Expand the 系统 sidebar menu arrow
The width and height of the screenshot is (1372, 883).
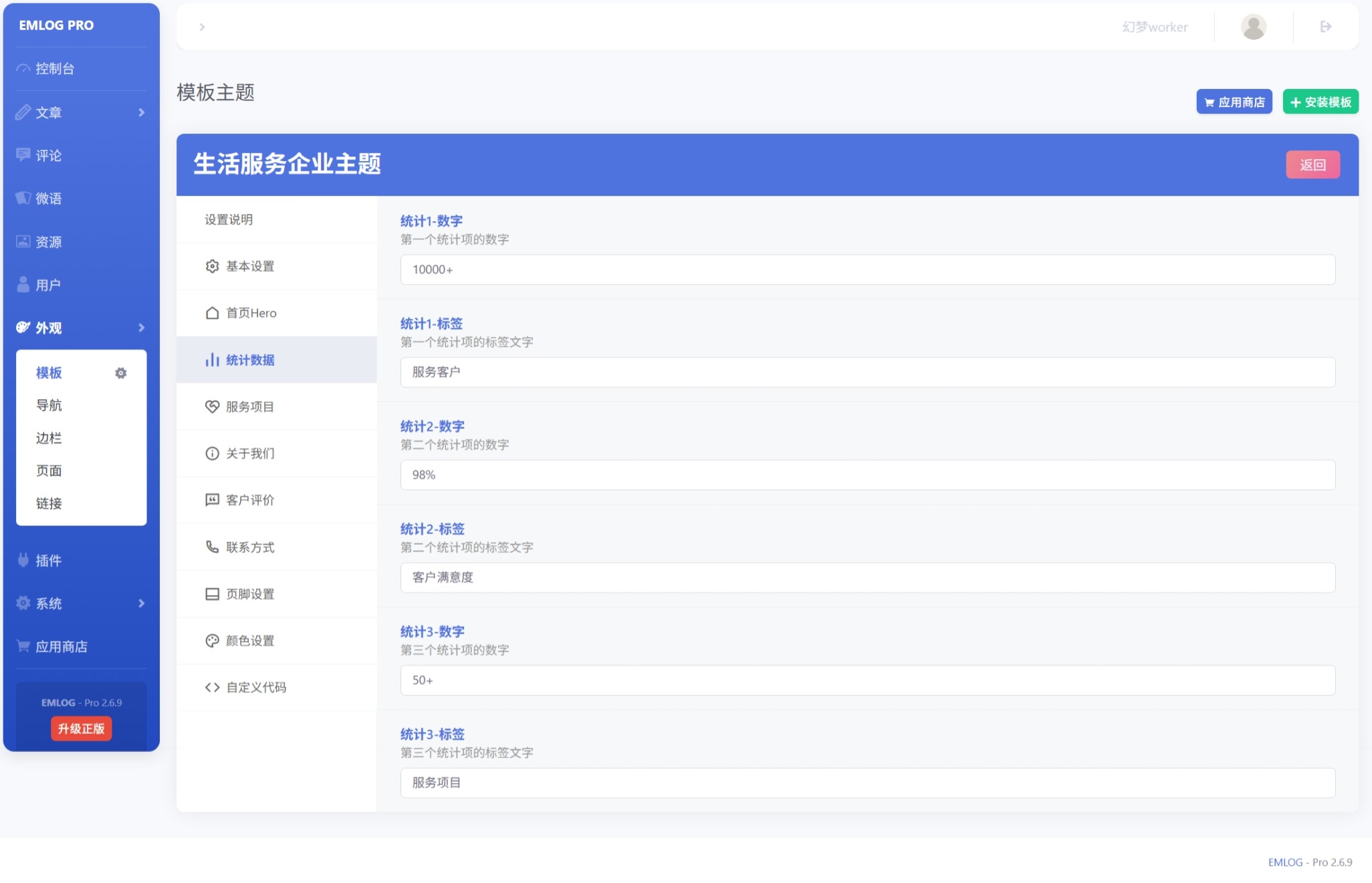click(141, 603)
